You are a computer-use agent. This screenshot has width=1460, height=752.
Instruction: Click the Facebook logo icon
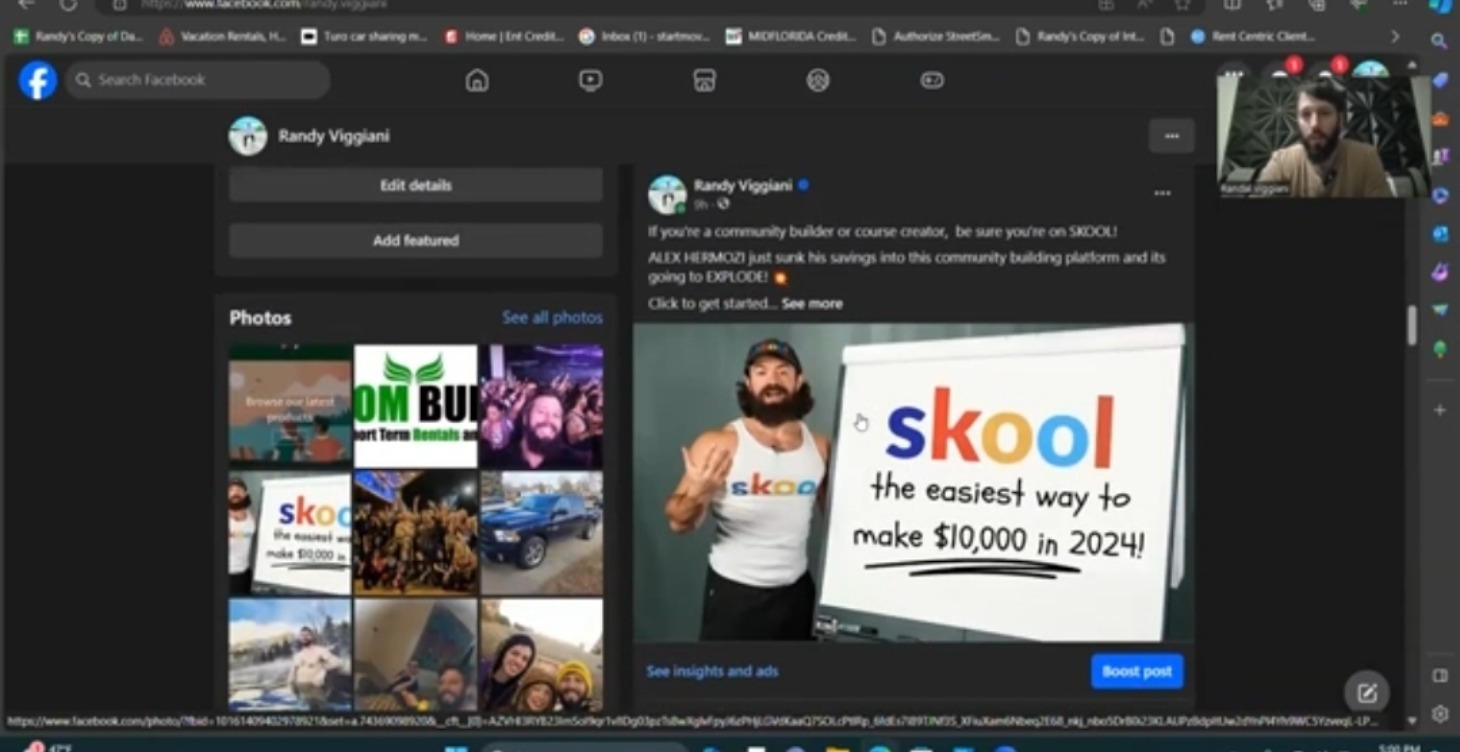[x=38, y=80]
